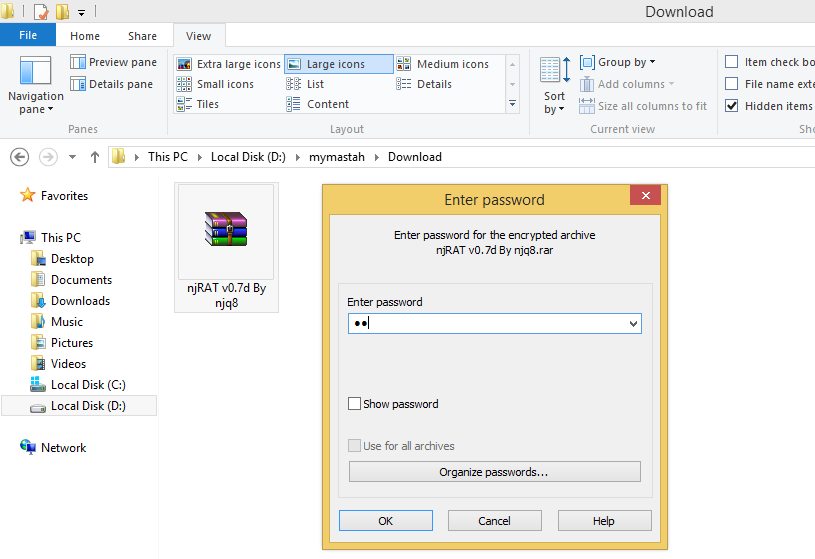This screenshot has height=559, width=815.
Task: Switch to the Share ribbon tab
Action: [142, 36]
